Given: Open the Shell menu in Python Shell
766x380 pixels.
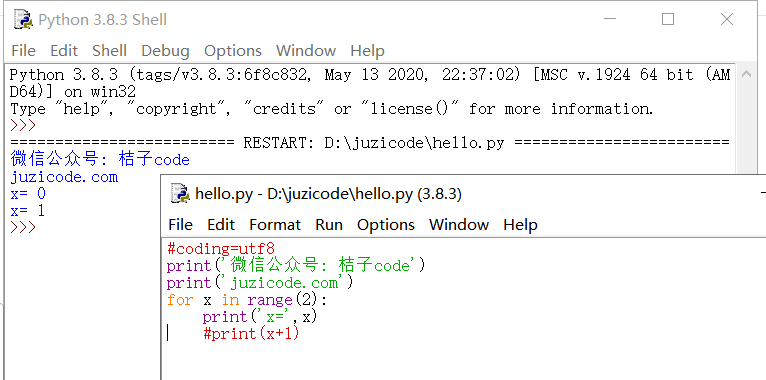Looking at the screenshot, I should pyautogui.click(x=109, y=51).
